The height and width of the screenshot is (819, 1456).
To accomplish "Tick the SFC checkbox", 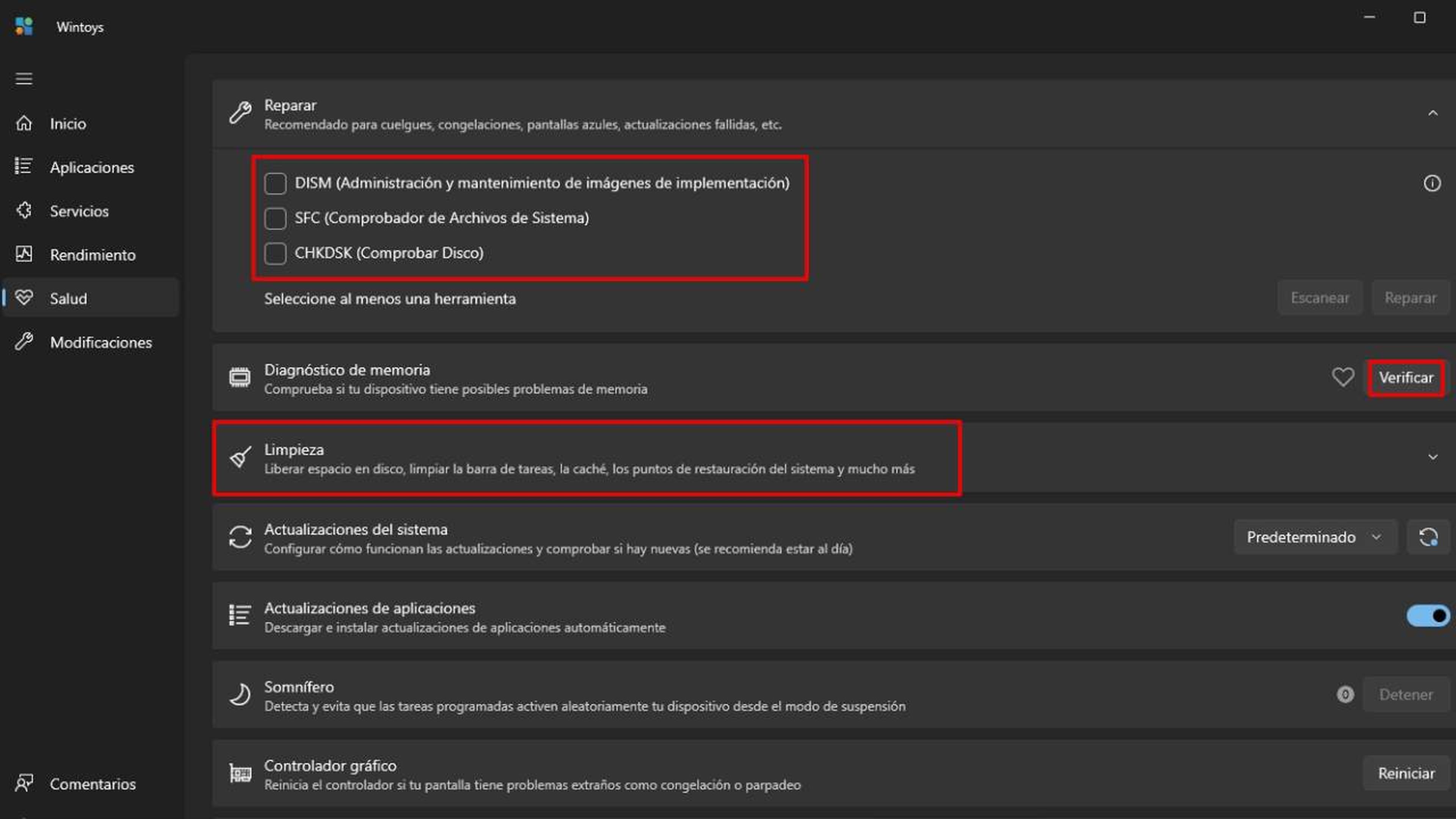I will click(275, 218).
